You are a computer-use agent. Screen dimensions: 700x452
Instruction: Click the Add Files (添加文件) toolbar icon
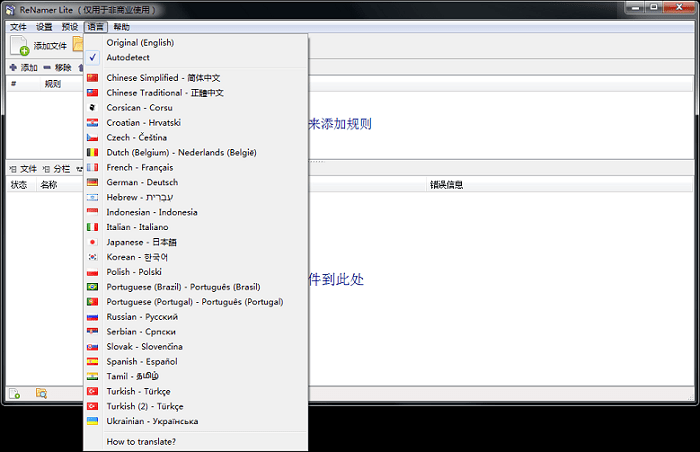coord(20,45)
